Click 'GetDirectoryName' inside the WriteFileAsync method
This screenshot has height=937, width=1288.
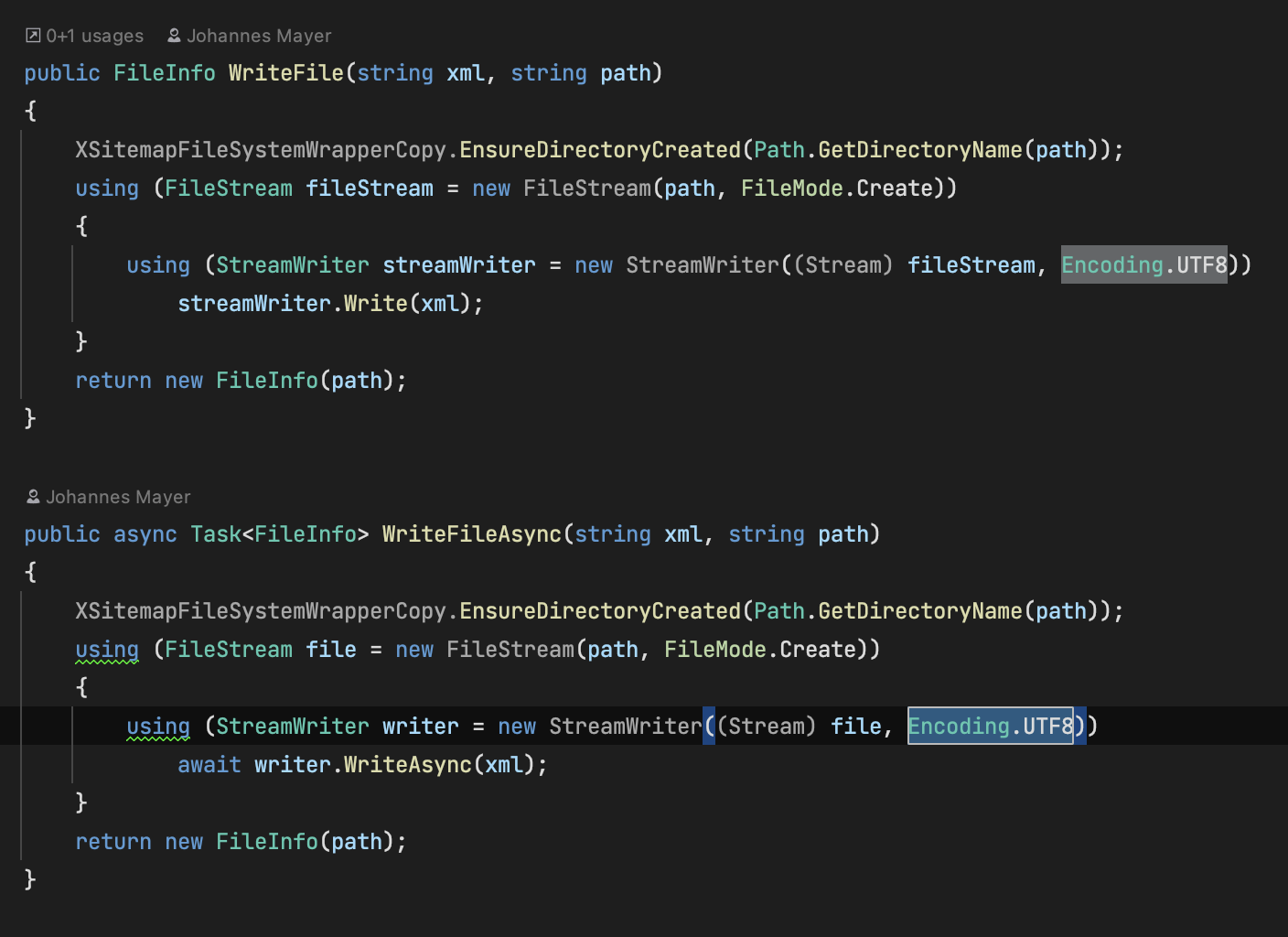tap(920, 611)
